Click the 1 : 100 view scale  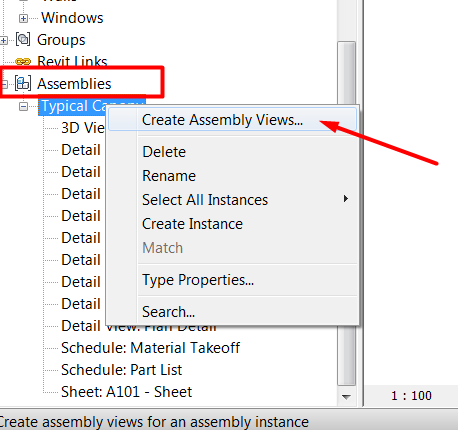coord(411,396)
